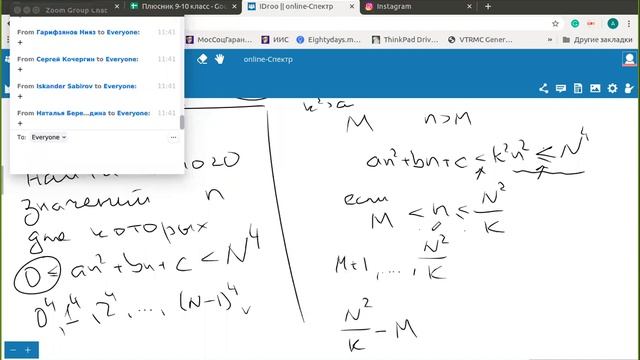Open the board chat icon
This screenshot has height=360, width=640.
coord(561,88)
